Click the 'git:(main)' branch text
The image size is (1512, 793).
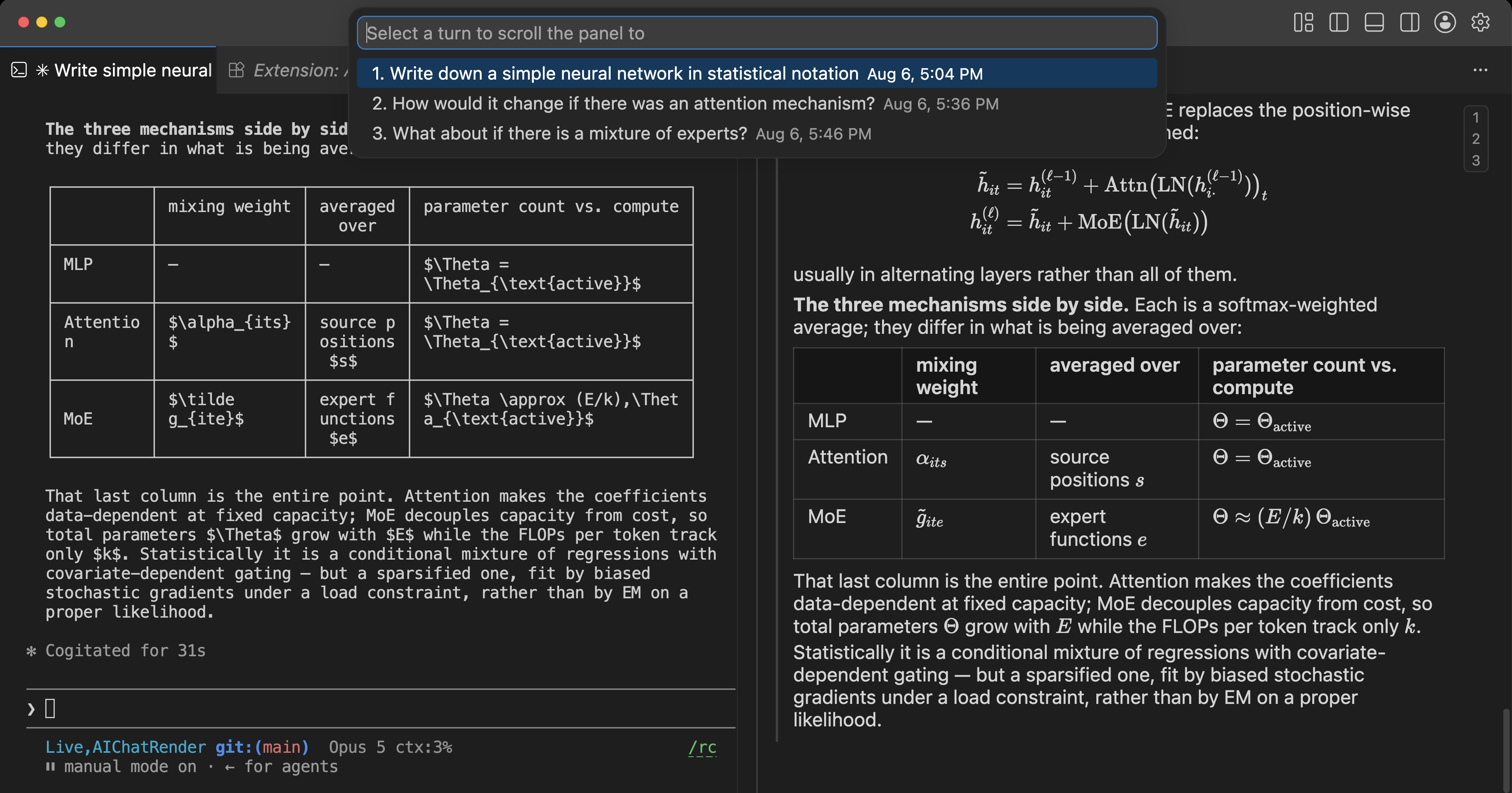[x=262, y=747]
